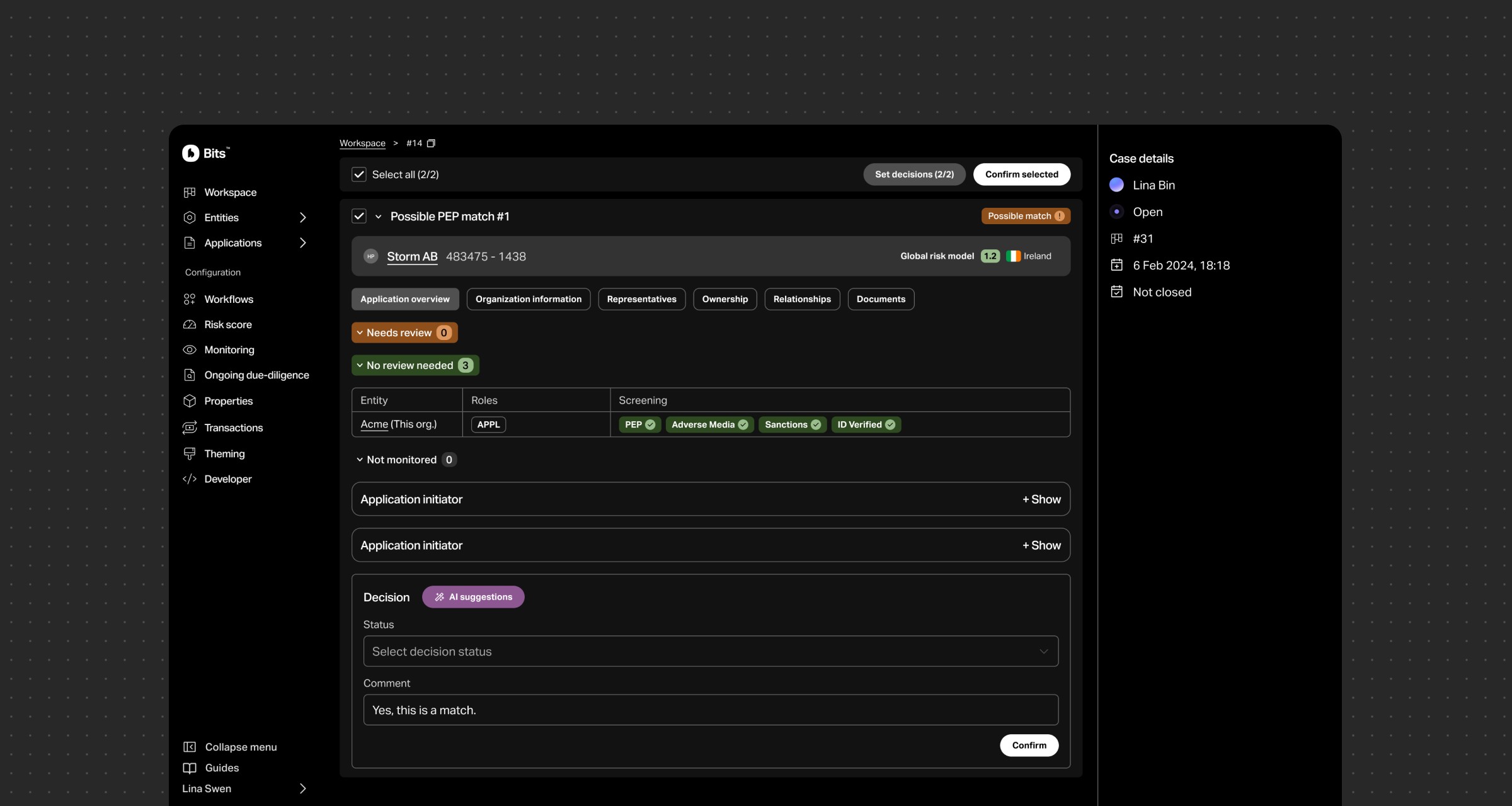Expand the Entities submenu arrow
1512x806 pixels.
pyautogui.click(x=303, y=217)
